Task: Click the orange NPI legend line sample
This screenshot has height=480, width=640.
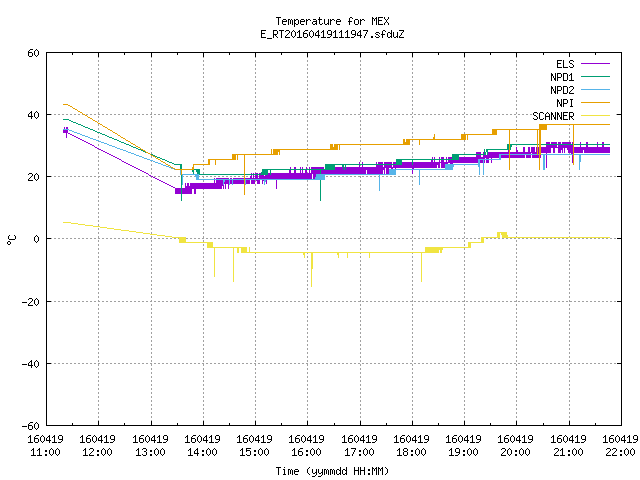Action: pos(595,102)
